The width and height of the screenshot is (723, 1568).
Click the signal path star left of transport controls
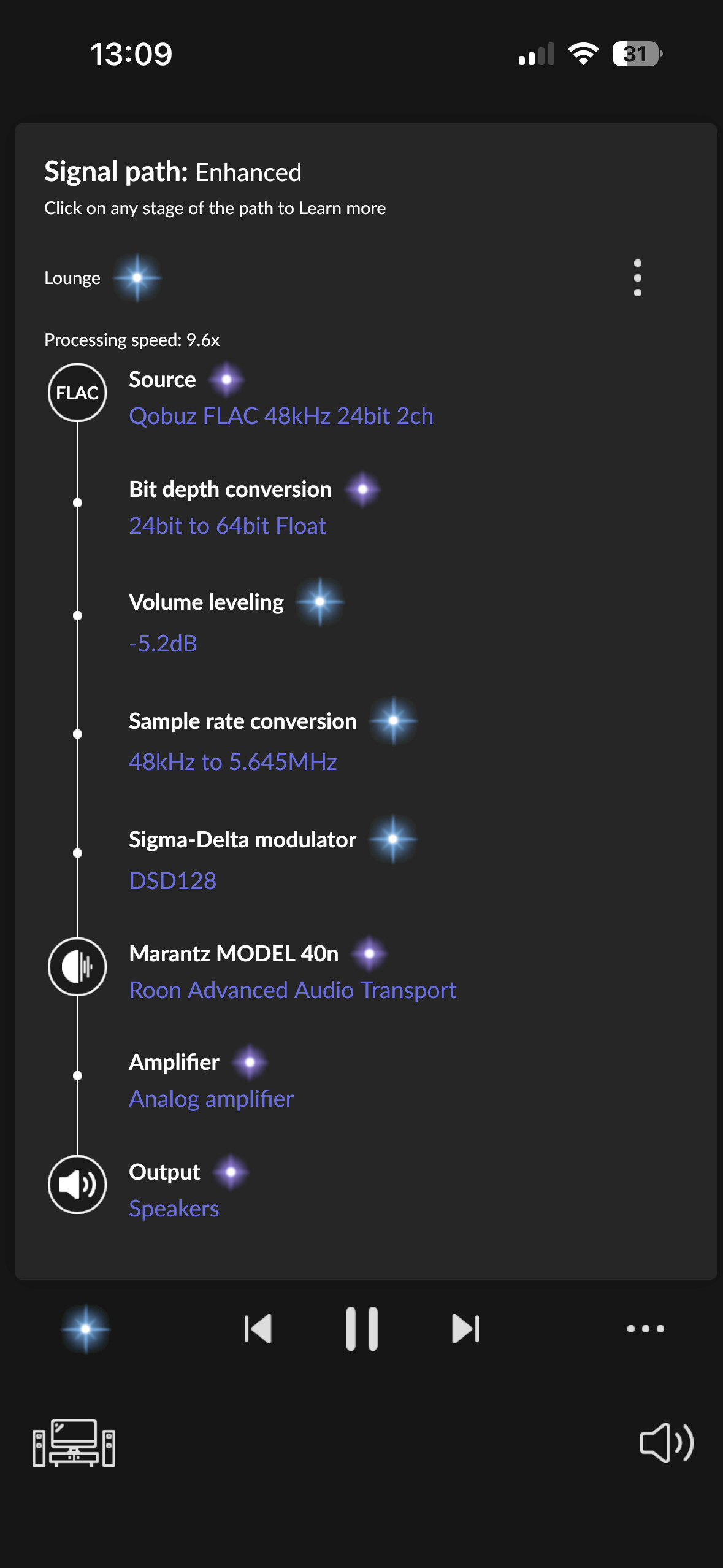(85, 1329)
